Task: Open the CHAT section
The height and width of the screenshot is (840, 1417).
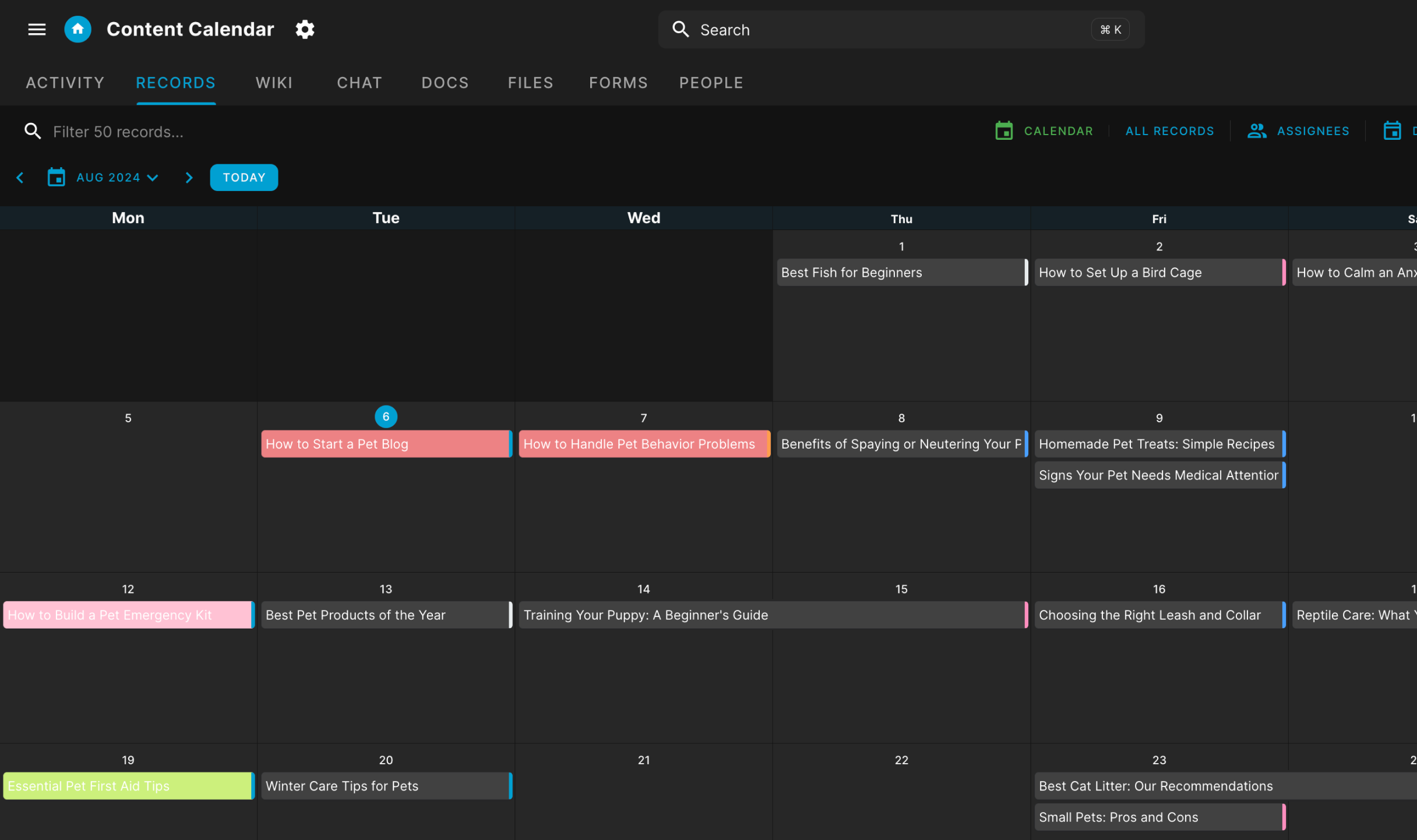Action: coord(359,83)
